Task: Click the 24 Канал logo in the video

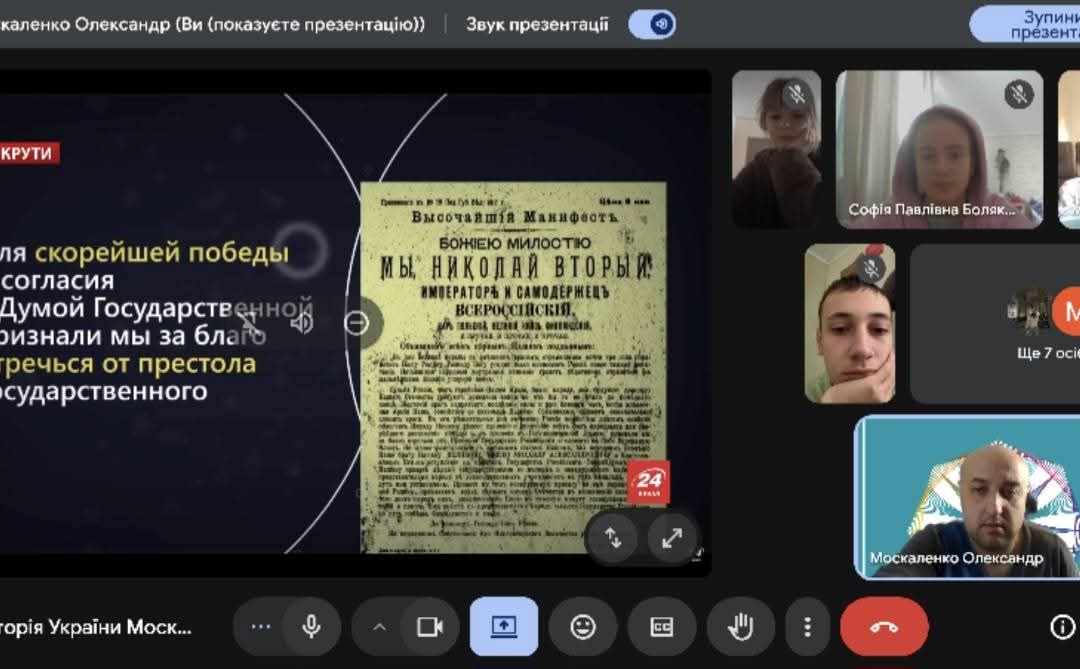Action: [x=648, y=481]
